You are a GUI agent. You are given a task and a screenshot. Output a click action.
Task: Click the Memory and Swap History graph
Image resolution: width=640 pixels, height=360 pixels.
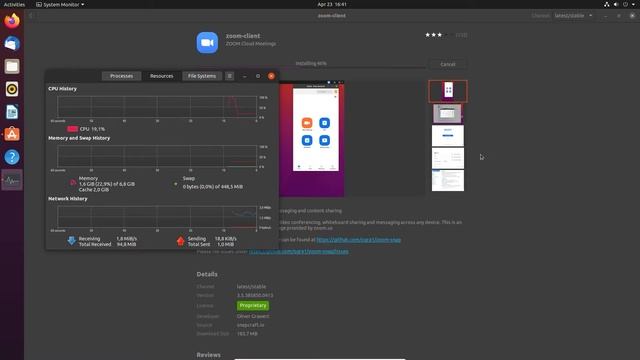157,156
